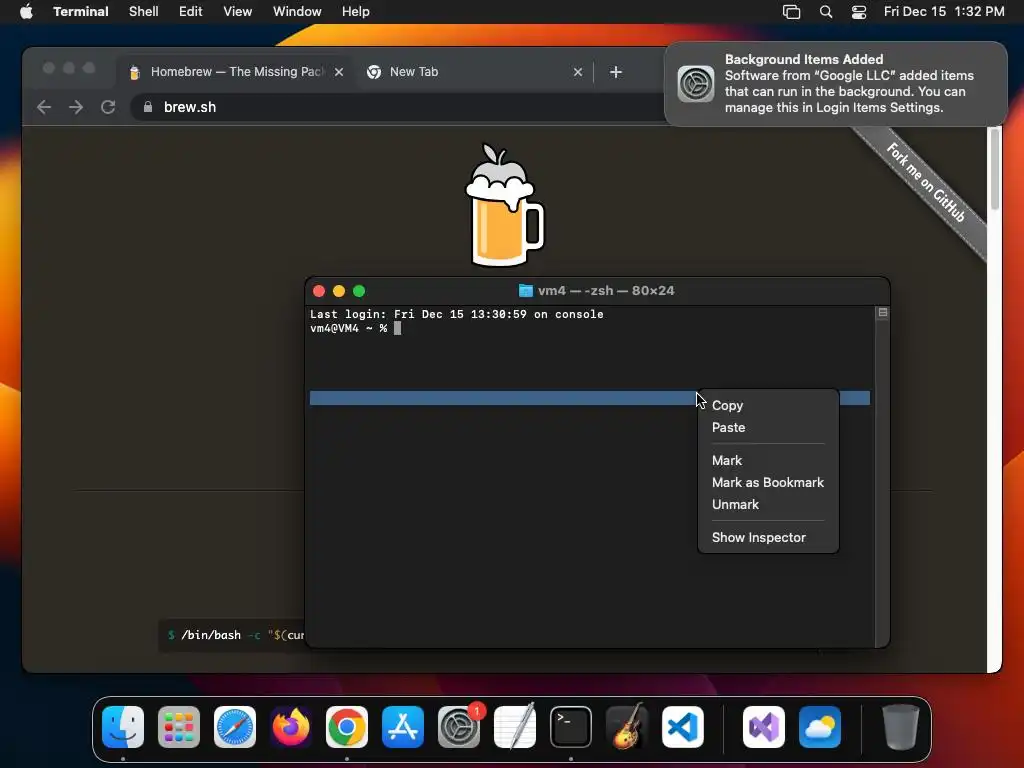
Task: Choose Show Inspector
Action: [x=768, y=537]
